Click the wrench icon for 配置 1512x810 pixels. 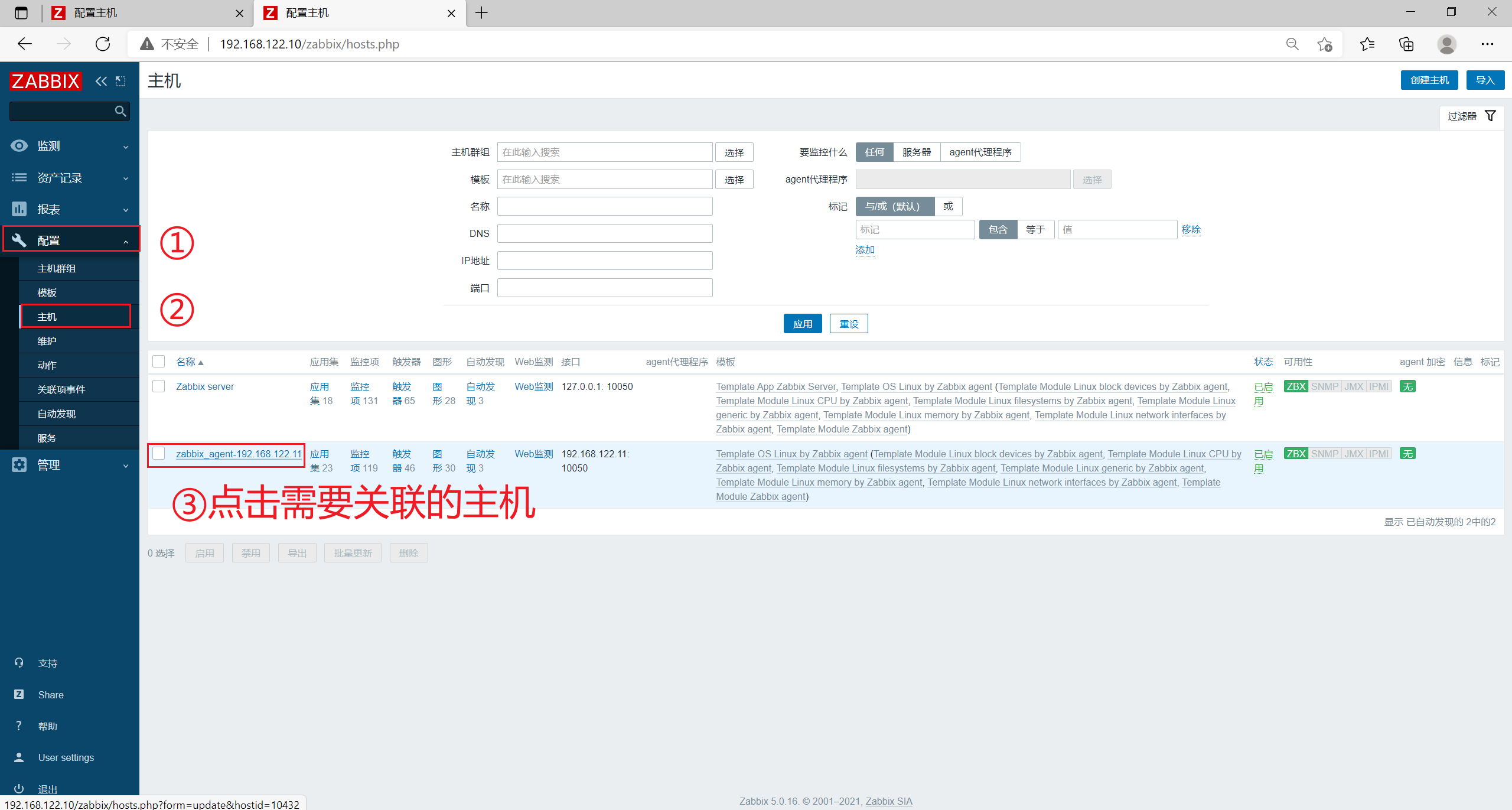pyautogui.click(x=19, y=240)
